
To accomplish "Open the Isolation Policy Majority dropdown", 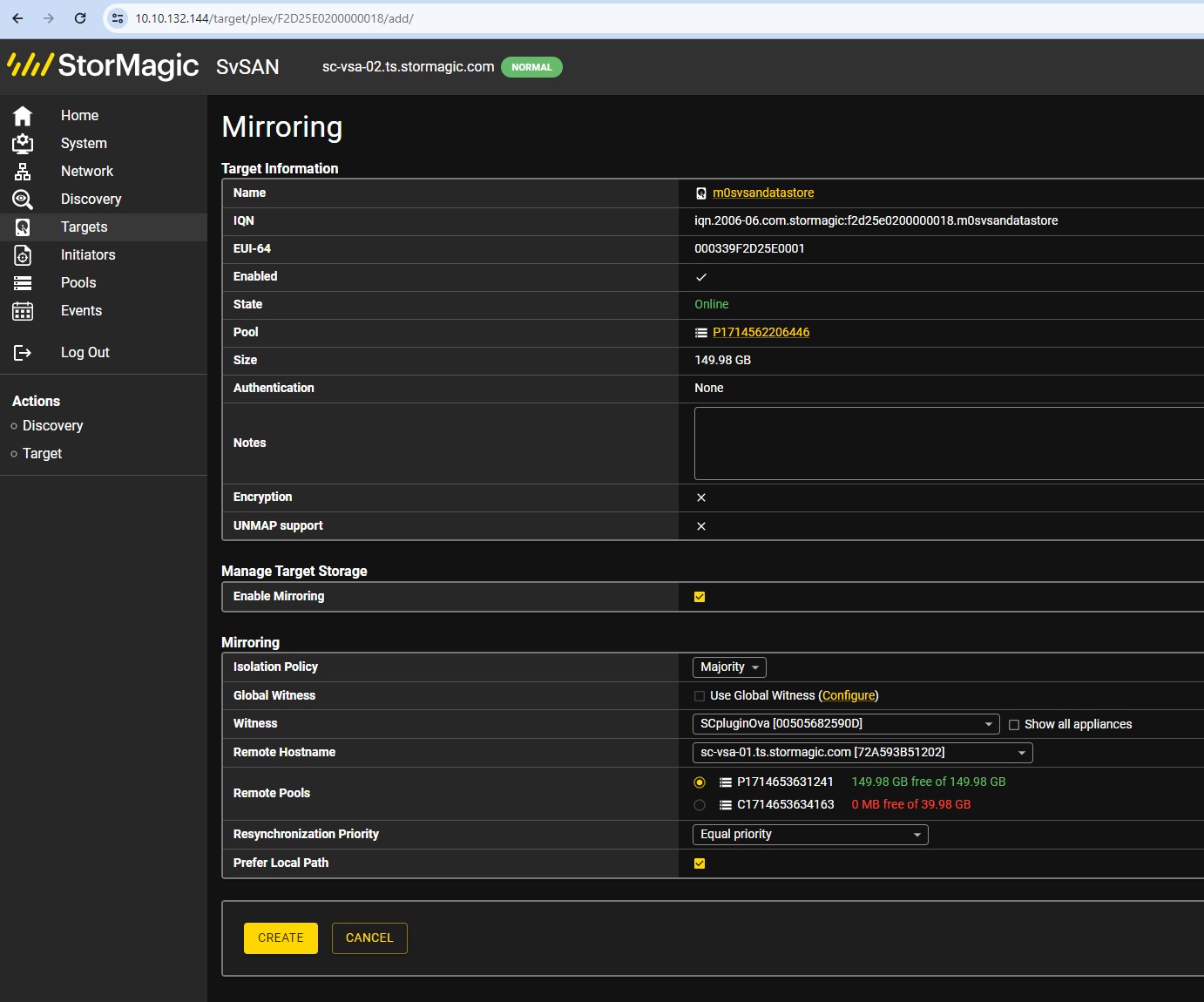I will (729, 667).
